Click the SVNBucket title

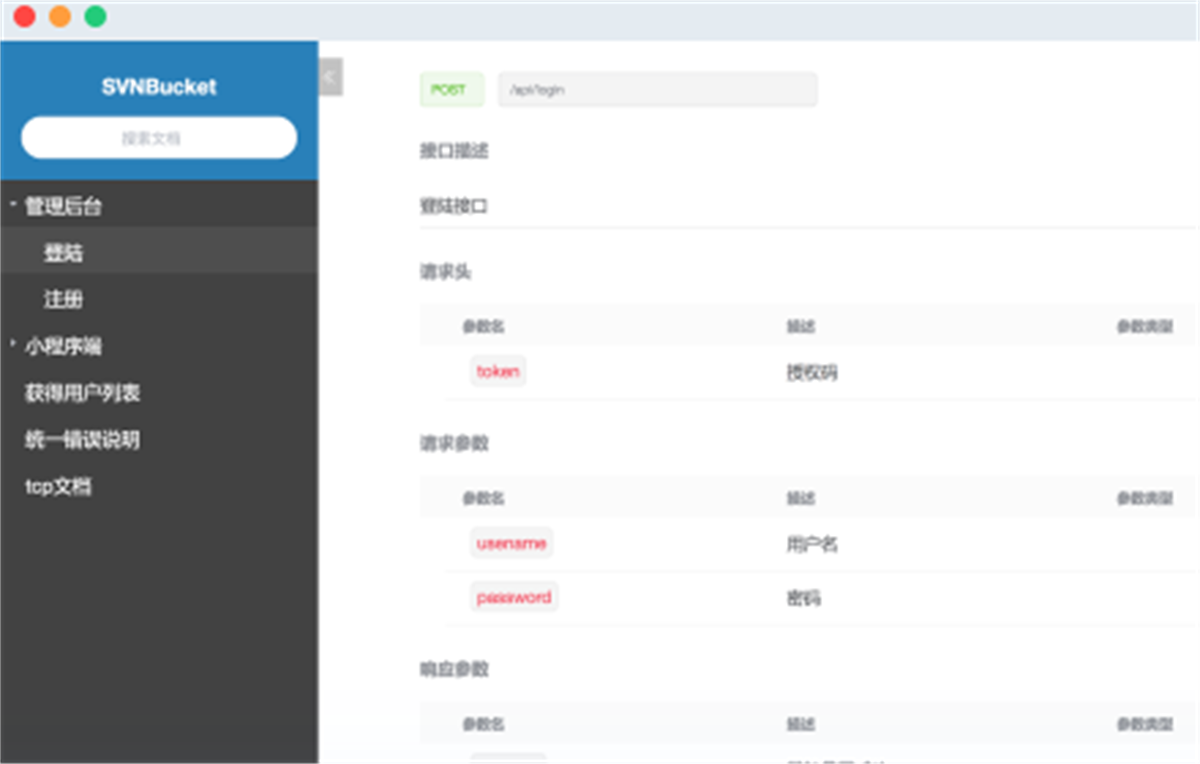(x=159, y=87)
